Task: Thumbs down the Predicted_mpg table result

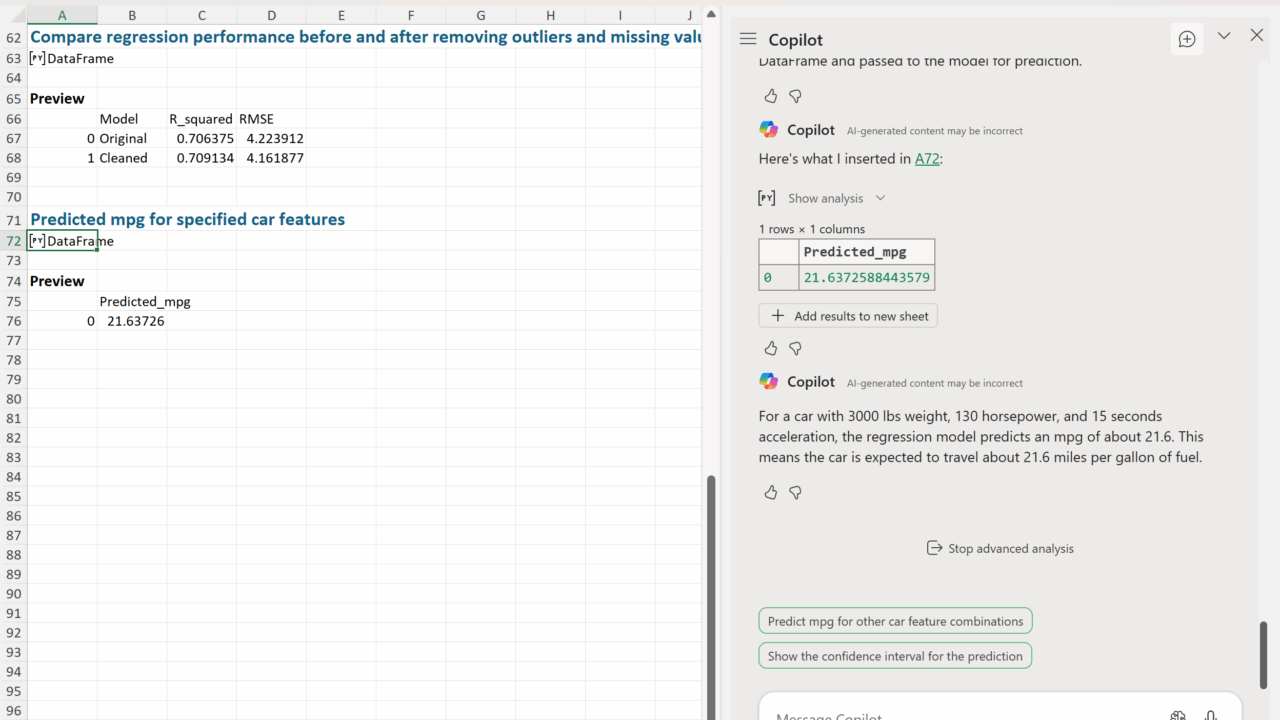Action: pos(795,348)
